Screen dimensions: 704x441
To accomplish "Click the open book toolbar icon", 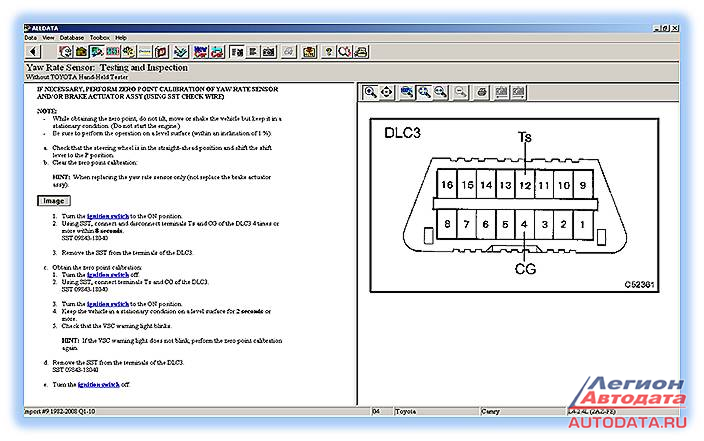I will click(161, 52).
